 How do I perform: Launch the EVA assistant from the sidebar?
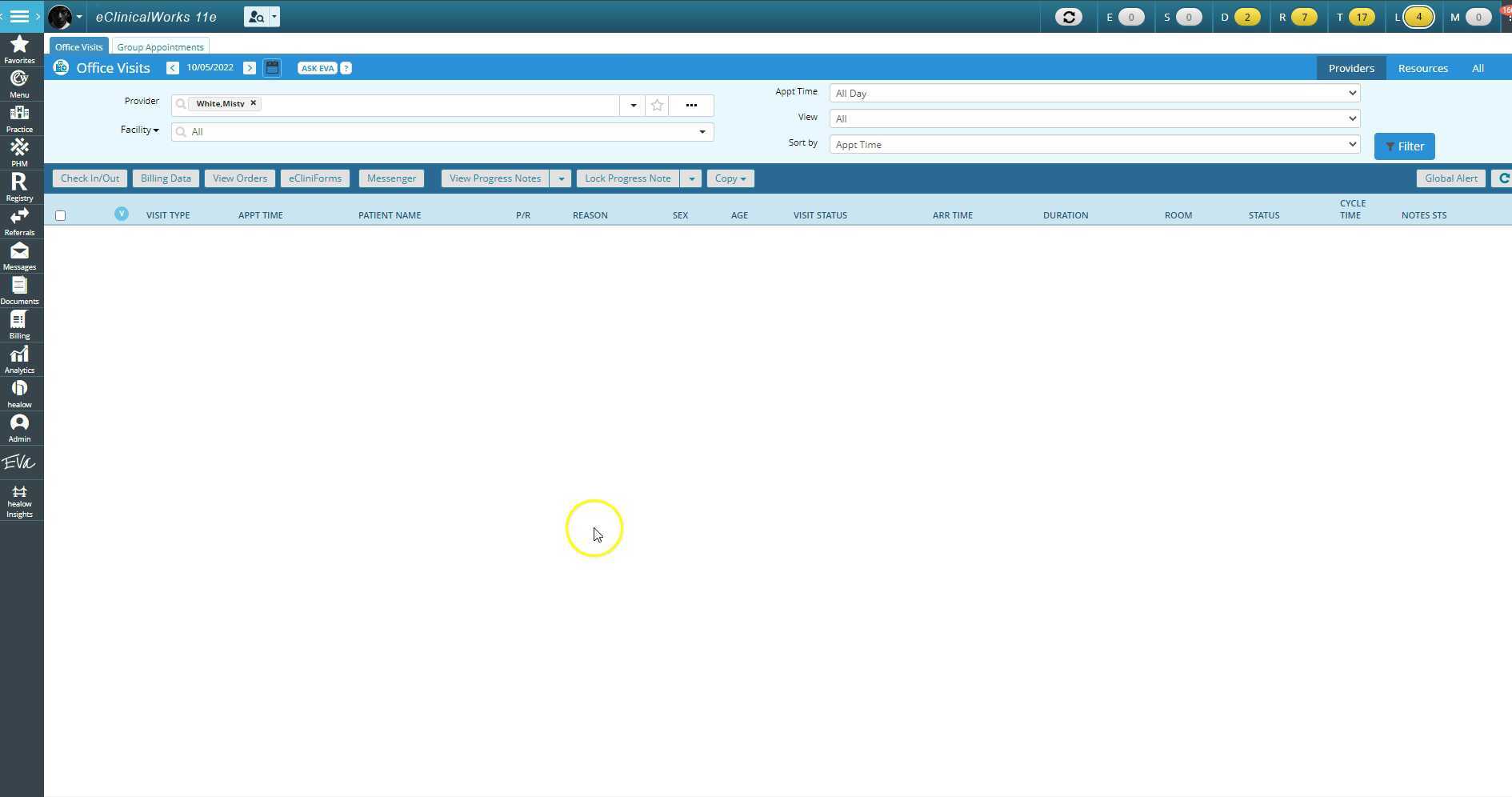(x=18, y=462)
